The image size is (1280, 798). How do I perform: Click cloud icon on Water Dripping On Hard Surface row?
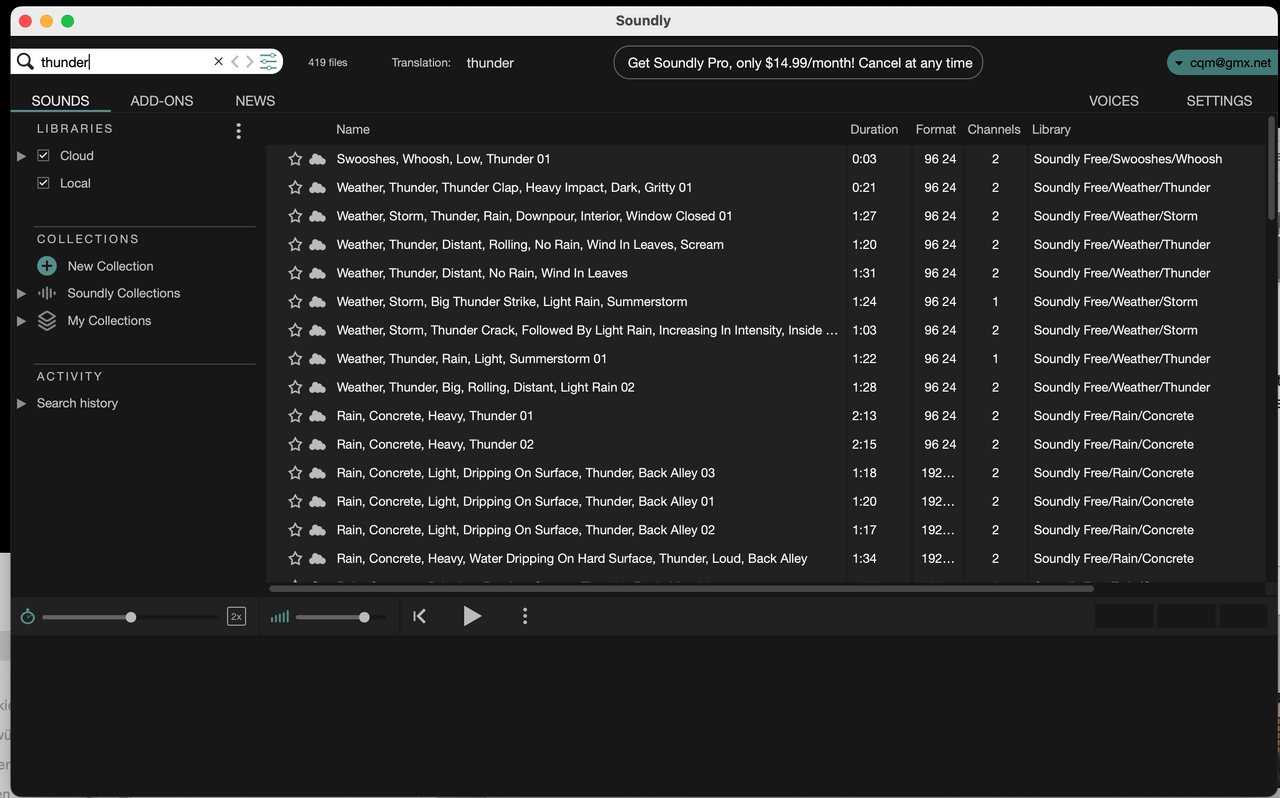coord(318,559)
